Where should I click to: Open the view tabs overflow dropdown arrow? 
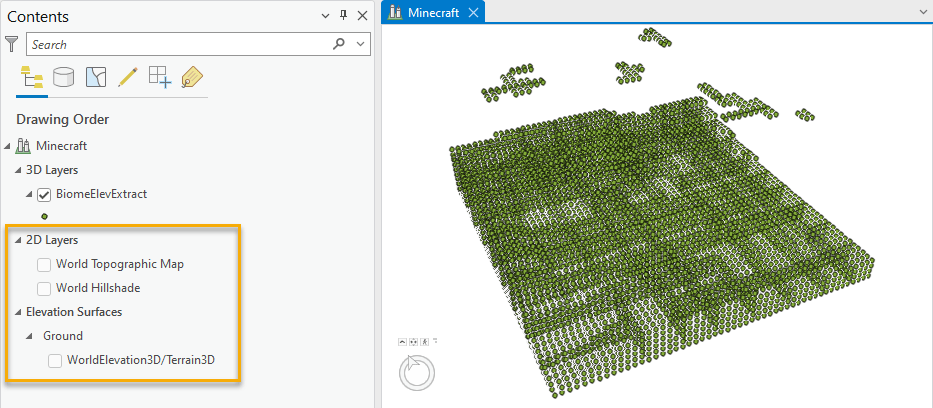tap(922, 11)
